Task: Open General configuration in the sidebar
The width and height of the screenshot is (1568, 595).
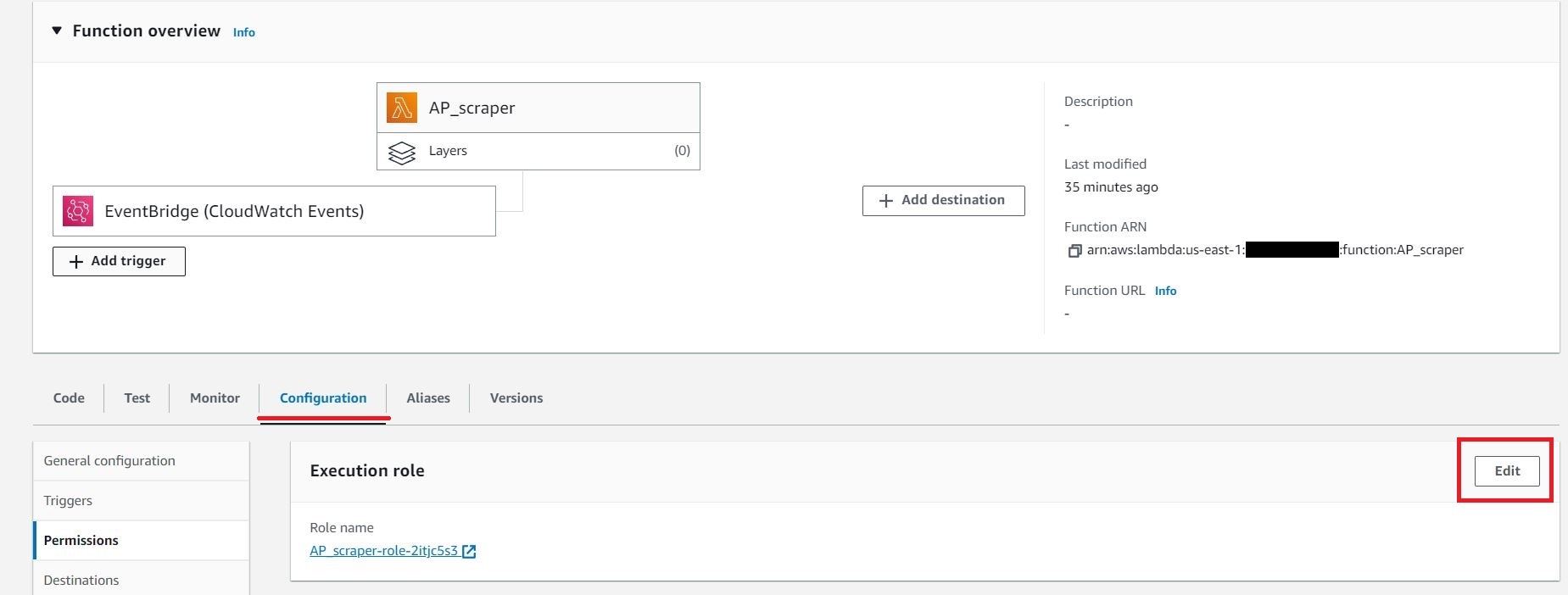Action: pos(141,461)
